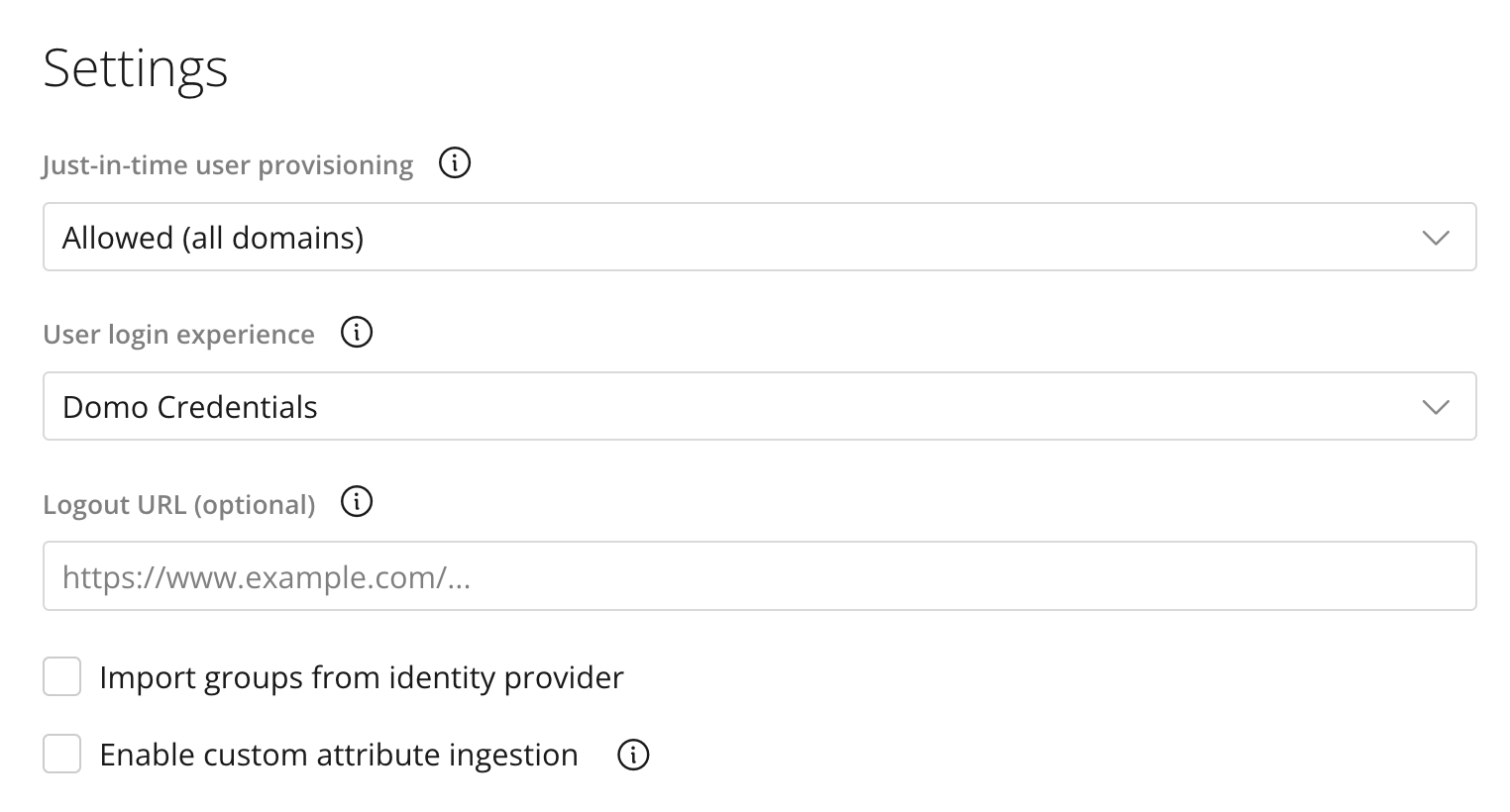
Task: Open info tooltip for User login experience
Action: click(357, 333)
